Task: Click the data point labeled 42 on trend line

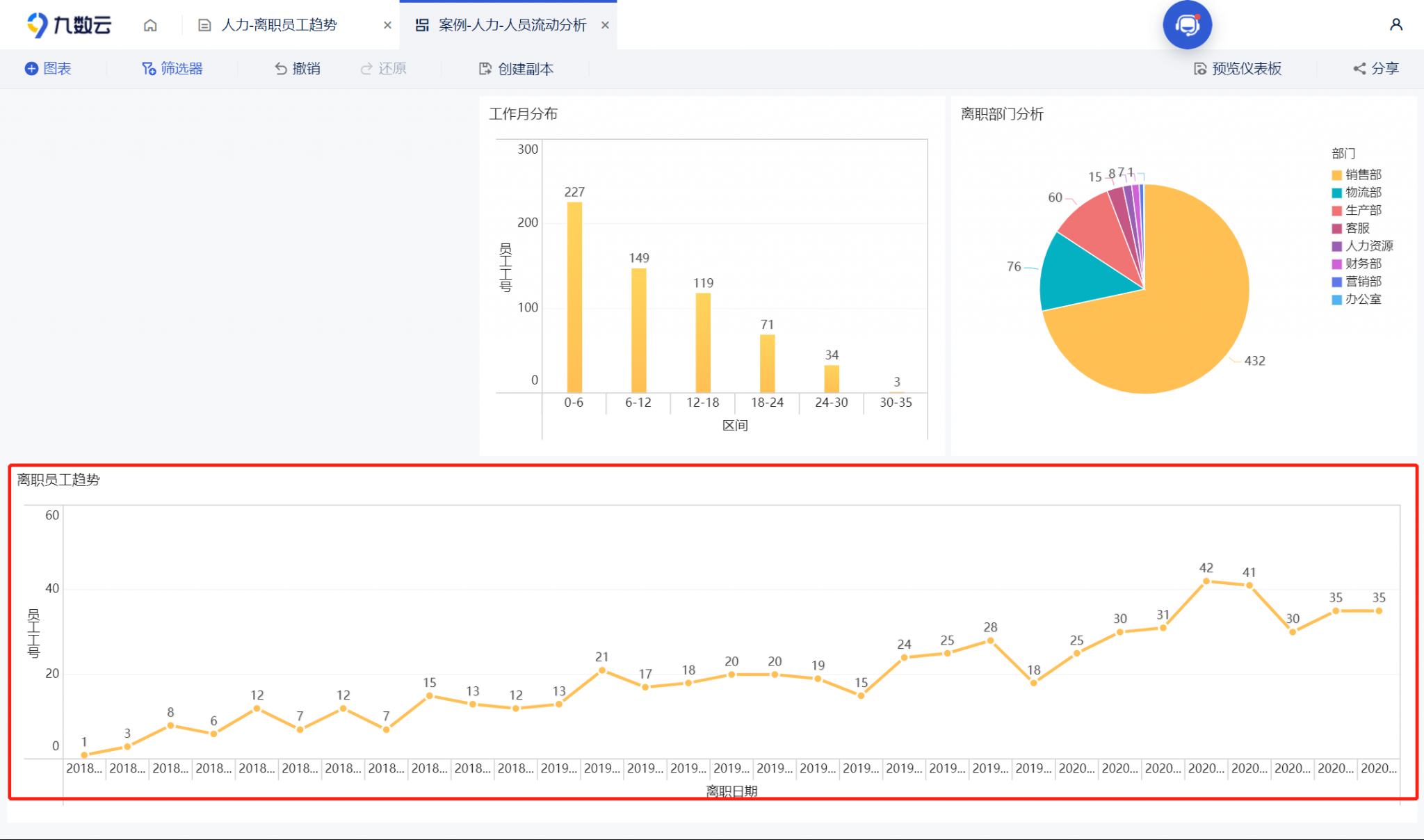Action: [1206, 580]
